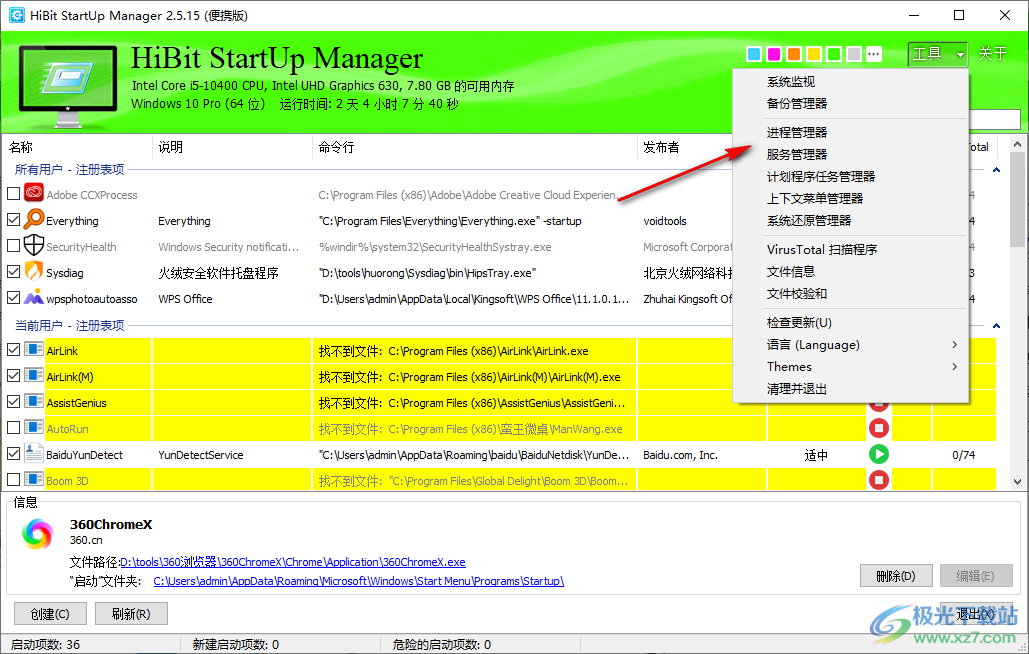Open more theme colors via the dots button
Viewport: 1029px width, 654px height.
tap(873, 54)
